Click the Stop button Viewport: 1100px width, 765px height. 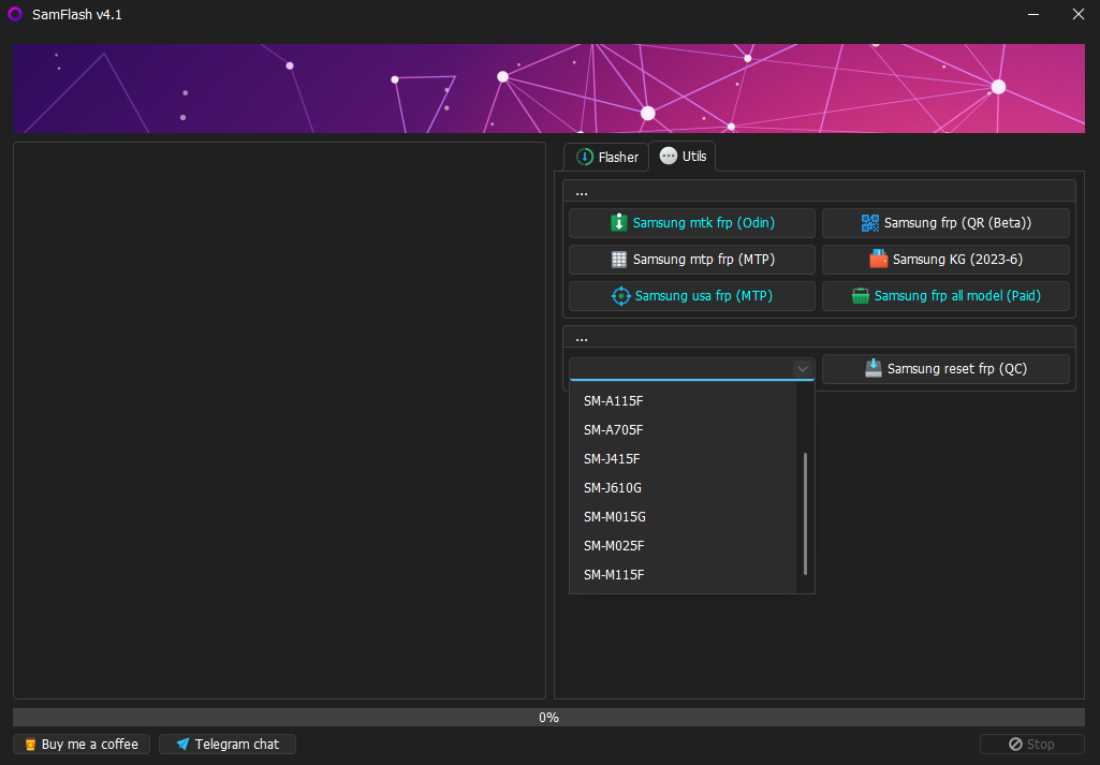(1031, 744)
